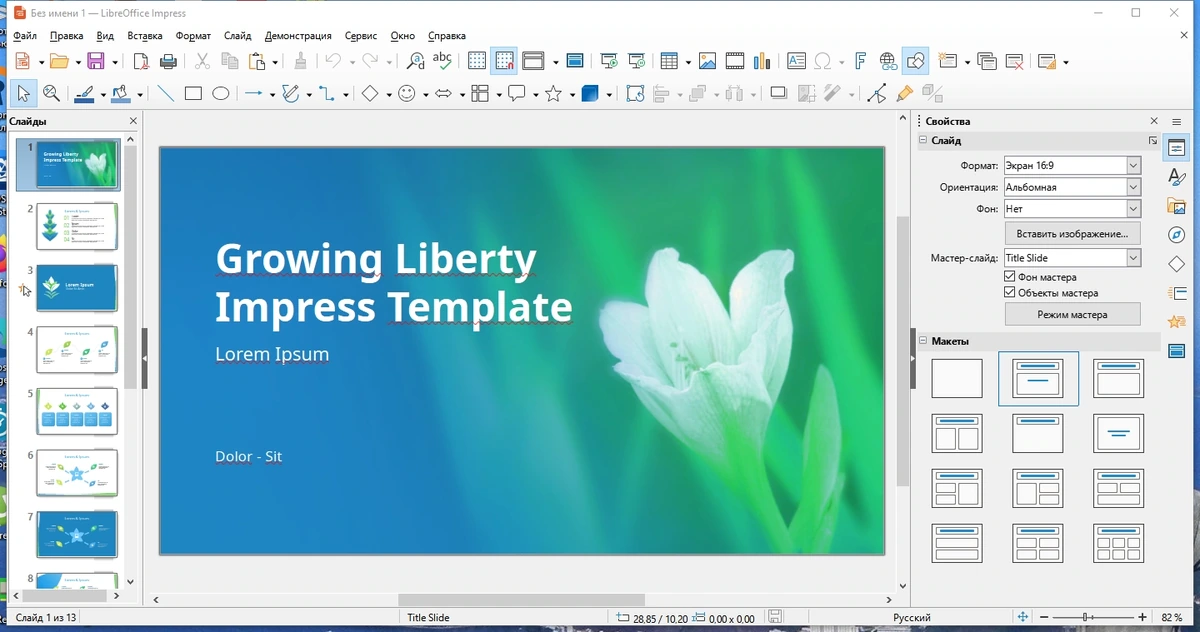Open the Мастер-слайд dropdown
Screen dimensions: 1200x632
(1133, 258)
